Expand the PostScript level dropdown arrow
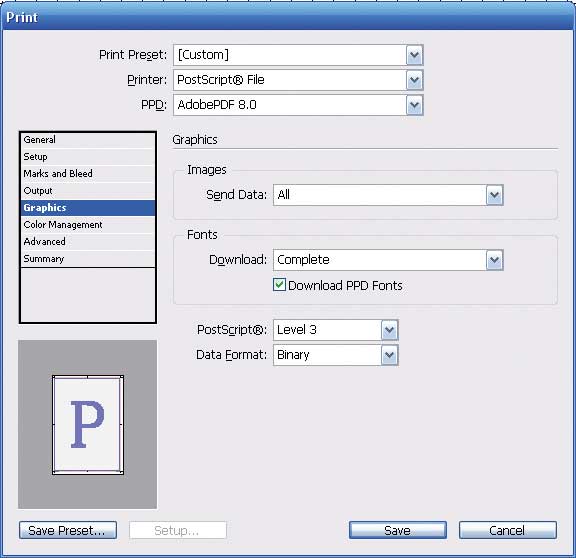The height and width of the screenshot is (558, 576). point(389,330)
